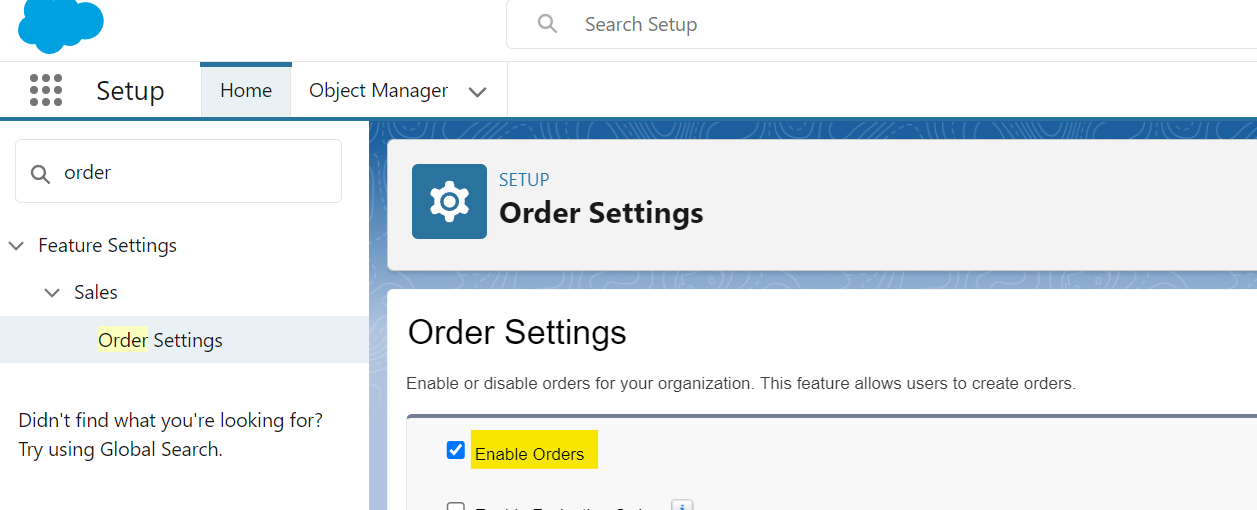Viewport: 1257px width, 510px height.
Task: Tick the unchecked box below Enable Orders
Action: (456, 506)
